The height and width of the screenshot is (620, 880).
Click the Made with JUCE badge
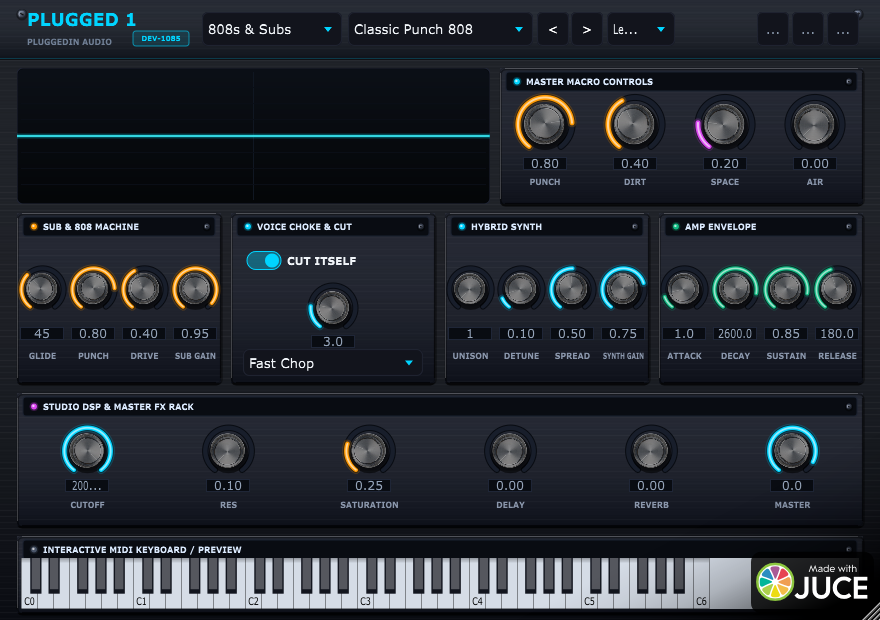coord(814,582)
